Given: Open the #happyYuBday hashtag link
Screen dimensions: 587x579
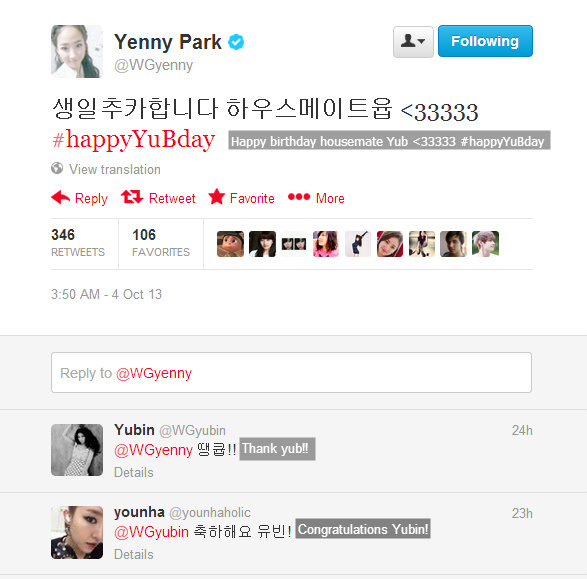Looking at the screenshot, I should click(134, 139).
